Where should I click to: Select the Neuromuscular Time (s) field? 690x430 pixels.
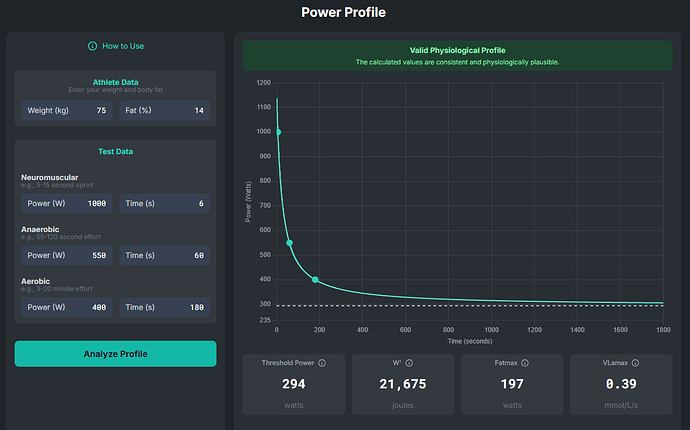click(x=165, y=203)
